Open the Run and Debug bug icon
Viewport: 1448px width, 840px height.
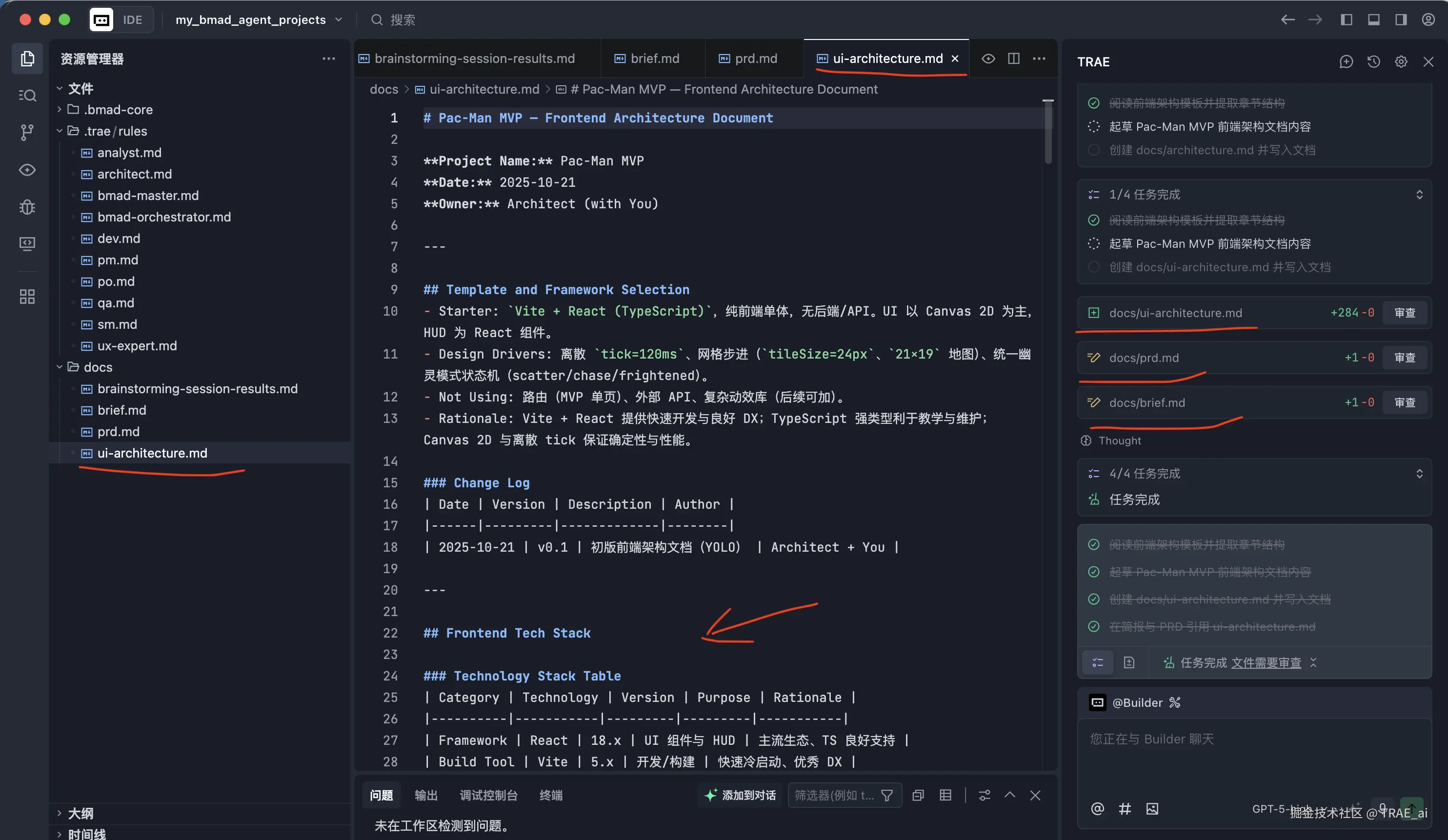coord(27,207)
